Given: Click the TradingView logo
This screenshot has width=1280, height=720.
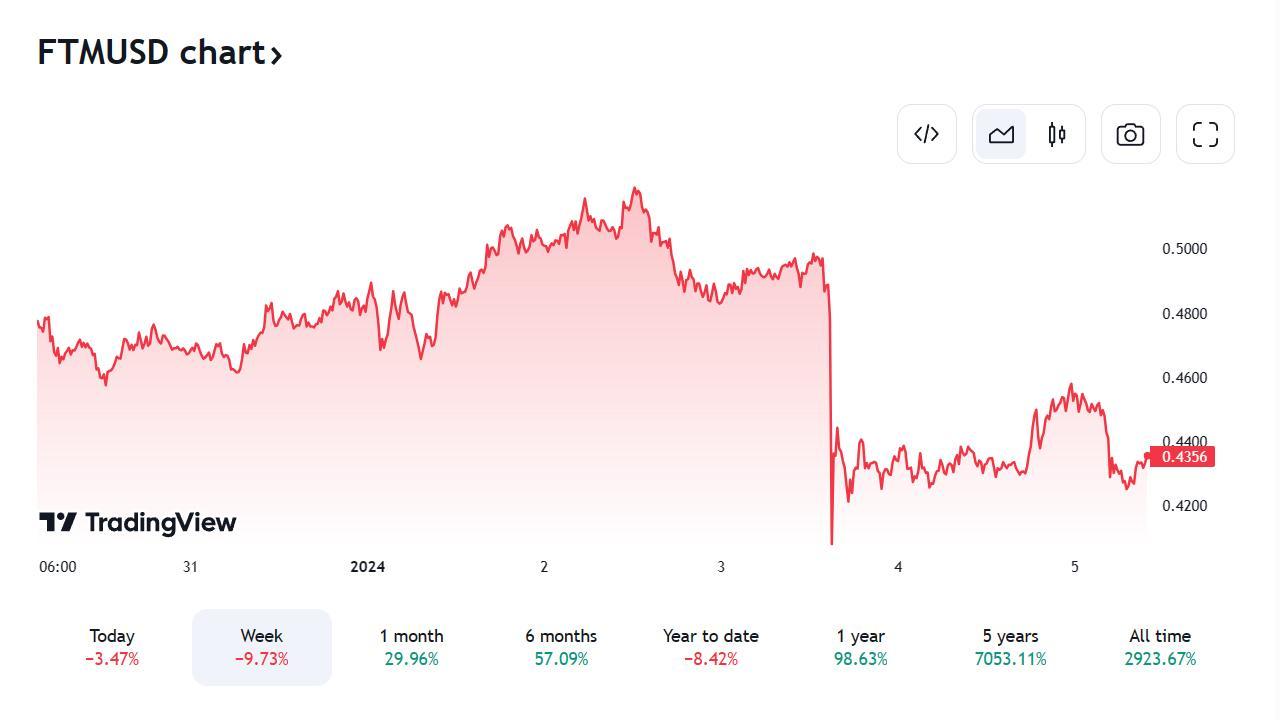Looking at the screenshot, I should [x=138, y=522].
